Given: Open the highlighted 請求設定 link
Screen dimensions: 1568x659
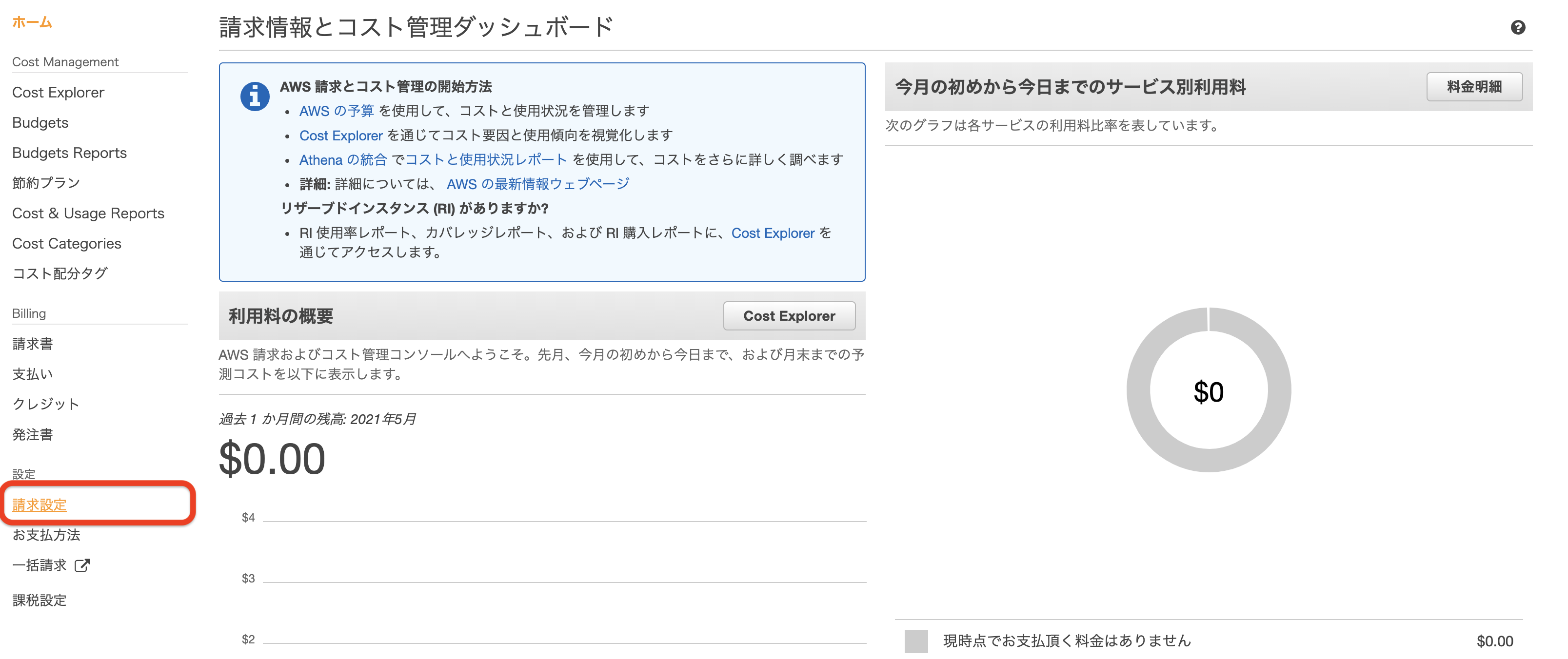Looking at the screenshot, I should pyautogui.click(x=40, y=504).
